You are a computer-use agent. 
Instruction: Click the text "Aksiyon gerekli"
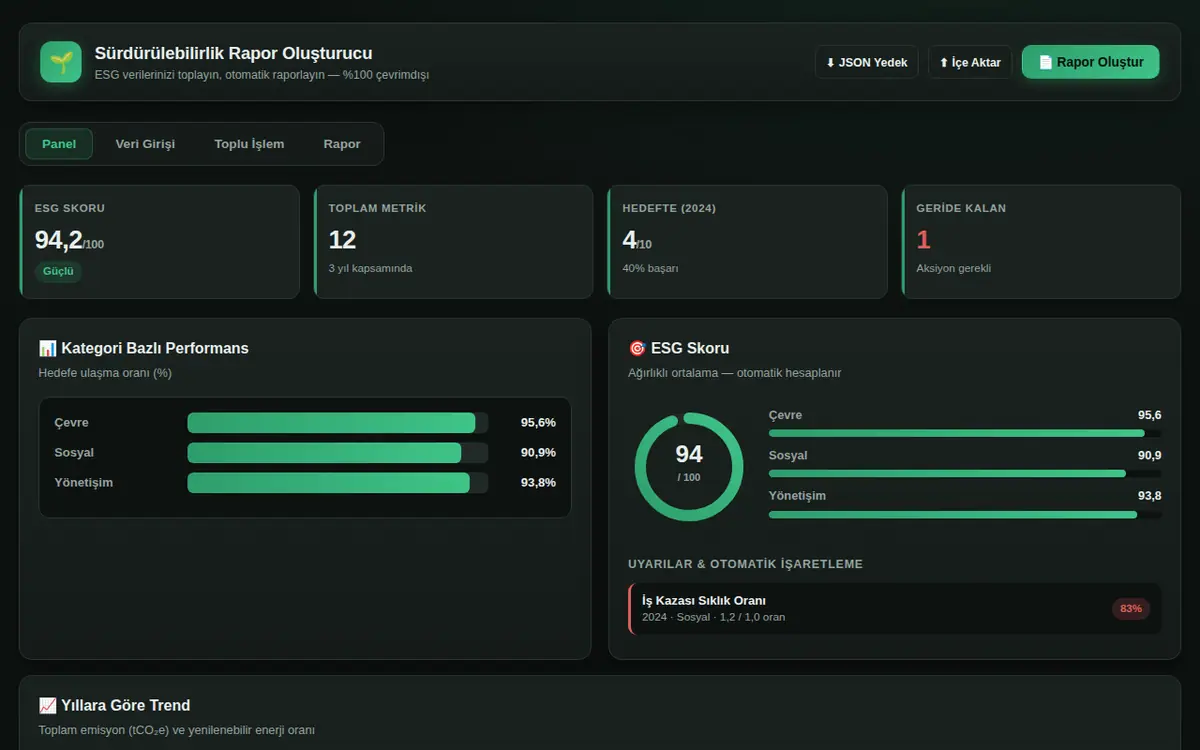[954, 268]
